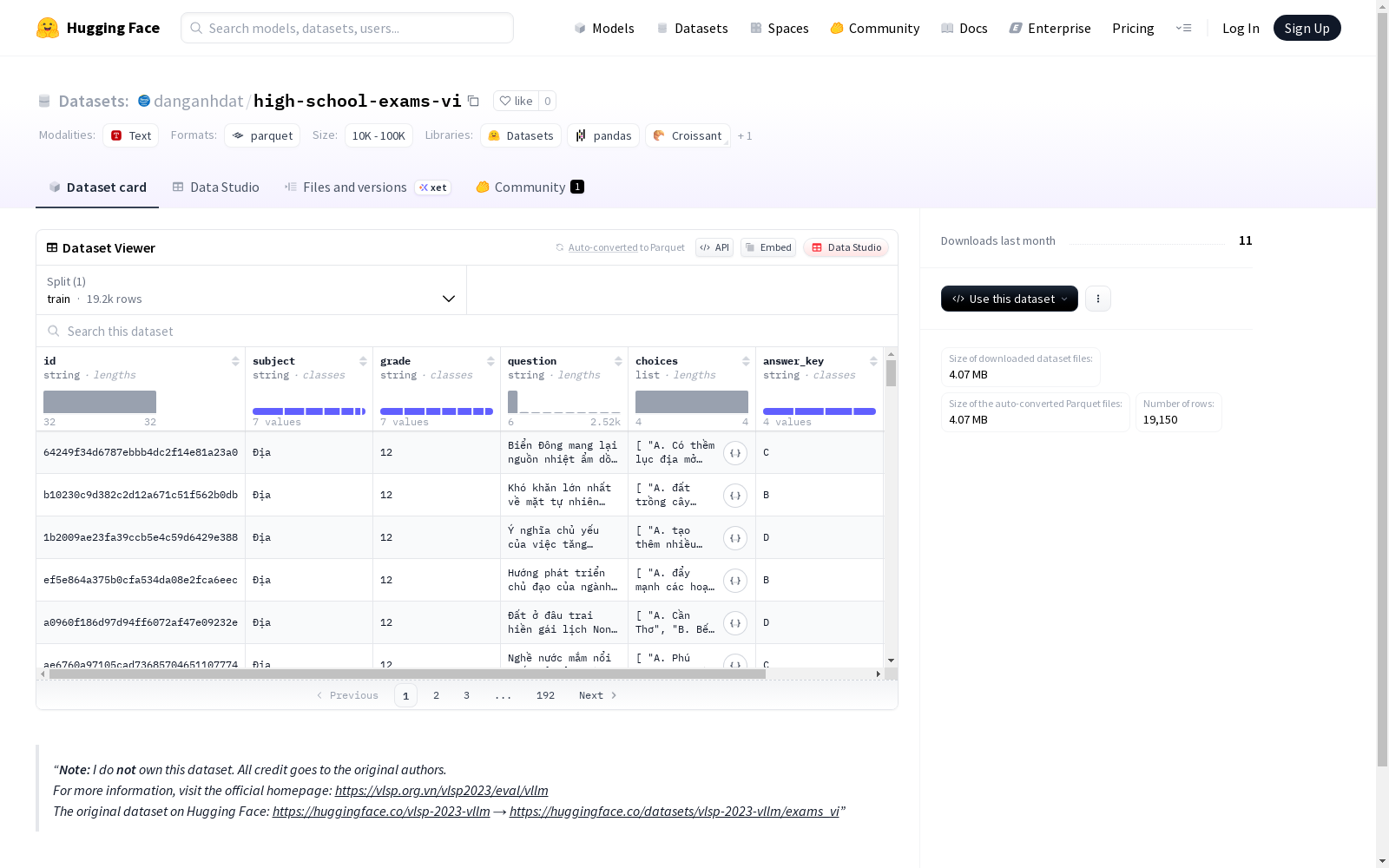Go to Models in the top navigation
This screenshot has width=1389, height=868.
point(604,28)
